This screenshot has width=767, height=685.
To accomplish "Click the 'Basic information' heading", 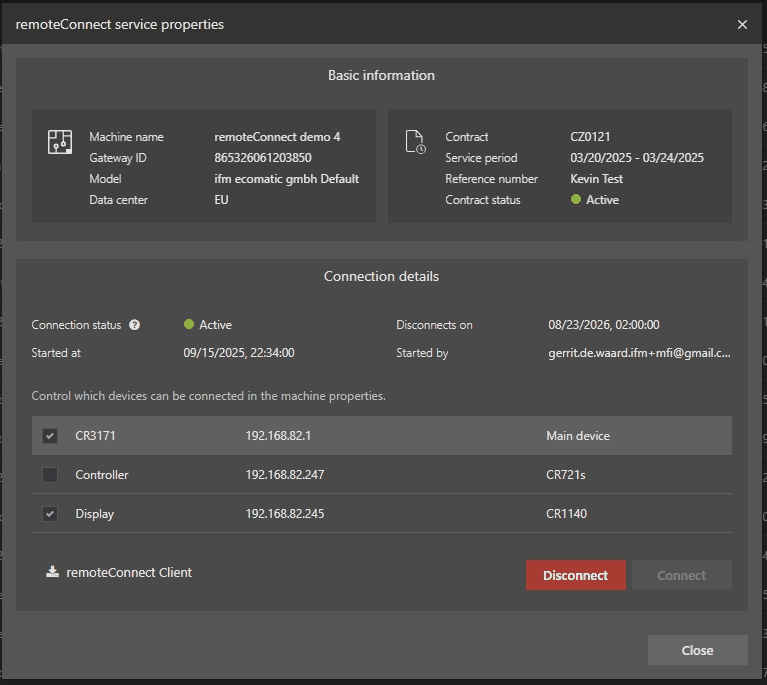I will pyautogui.click(x=381, y=75).
